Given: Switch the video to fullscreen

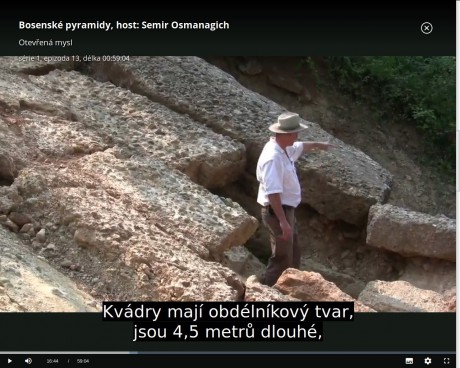Looking at the screenshot, I should pos(447,361).
